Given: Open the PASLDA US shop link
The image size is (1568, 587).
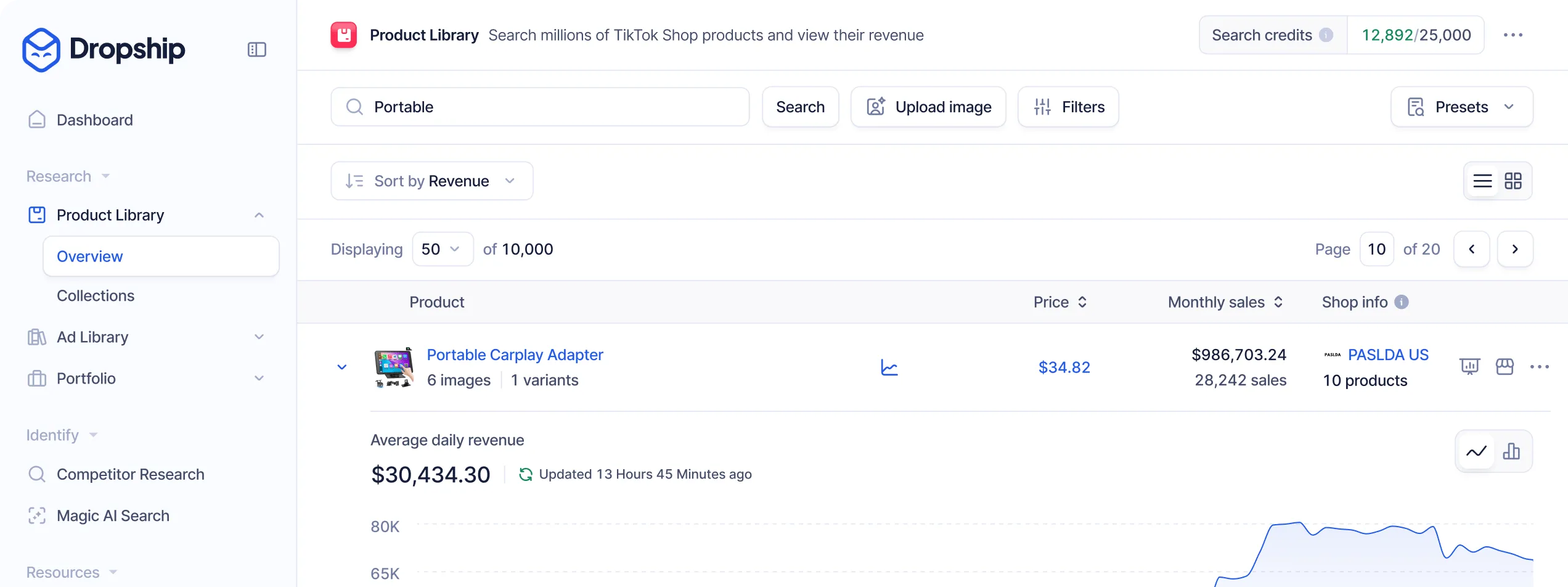Looking at the screenshot, I should (x=1389, y=355).
